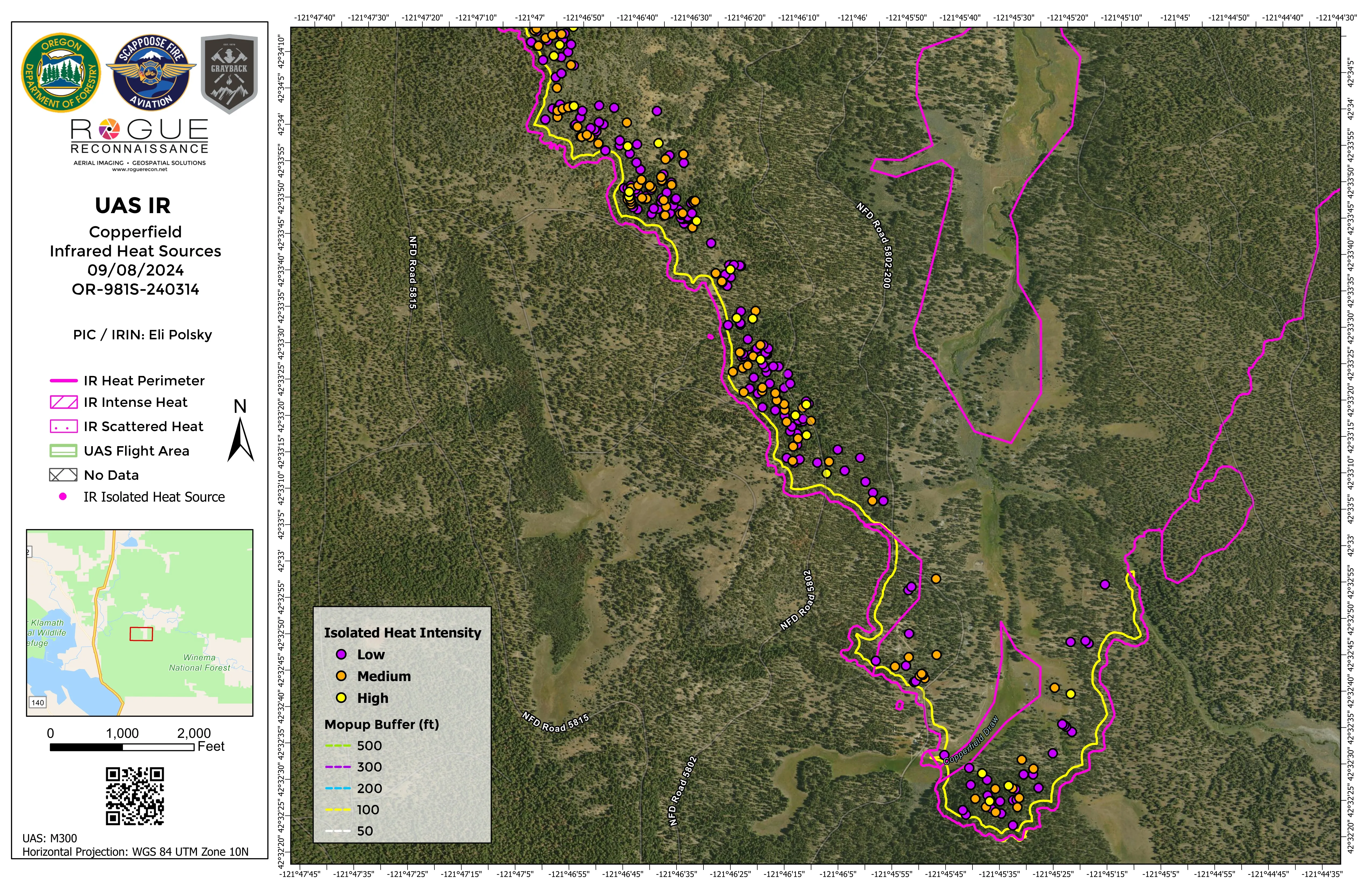Viewport: 1372px width, 888px height.
Task: Click the Horizontal Projection WGS 84 text
Action: point(136,852)
